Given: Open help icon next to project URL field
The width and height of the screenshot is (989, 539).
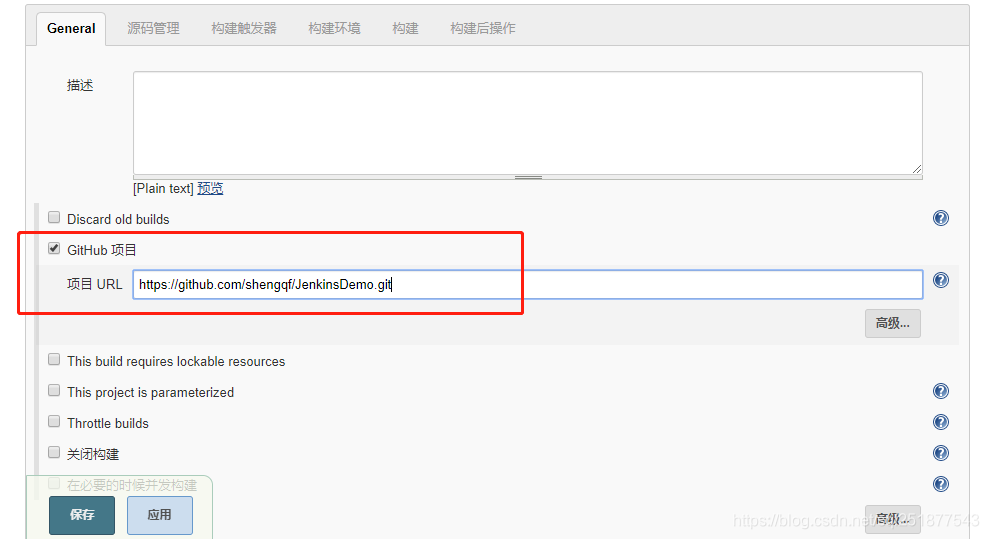Looking at the screenshot, I should point(940,280).
